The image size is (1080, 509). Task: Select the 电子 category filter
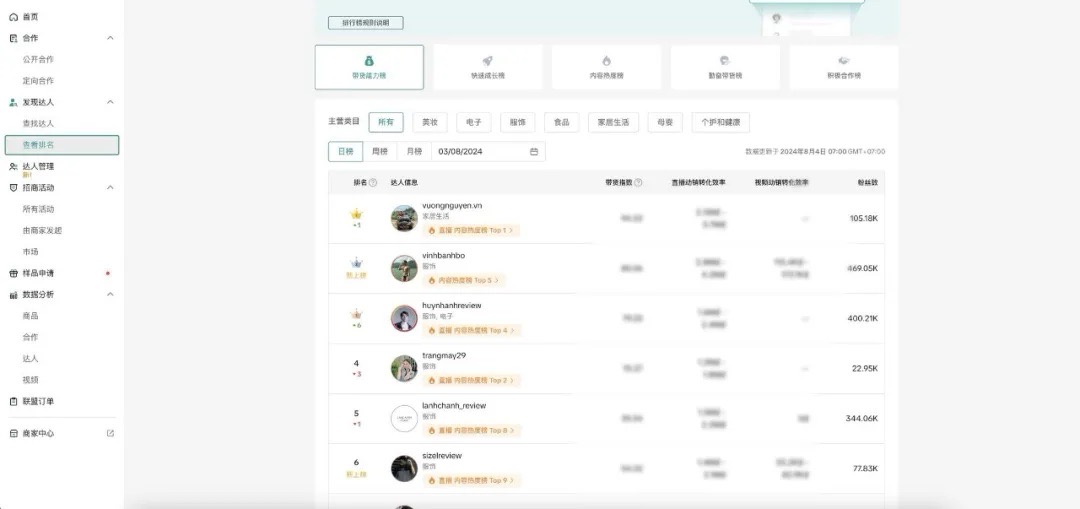474,123
